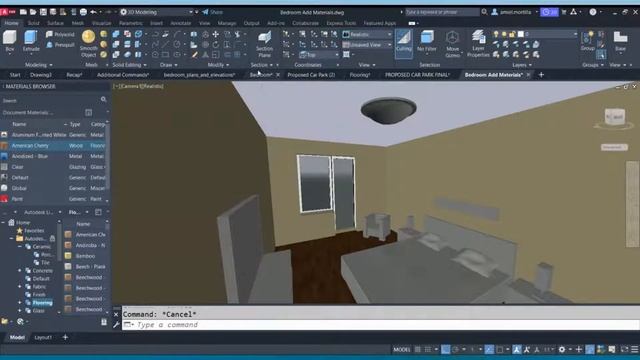Select the Bamboo library material
640x360 pixels.
tap(85, 256)
